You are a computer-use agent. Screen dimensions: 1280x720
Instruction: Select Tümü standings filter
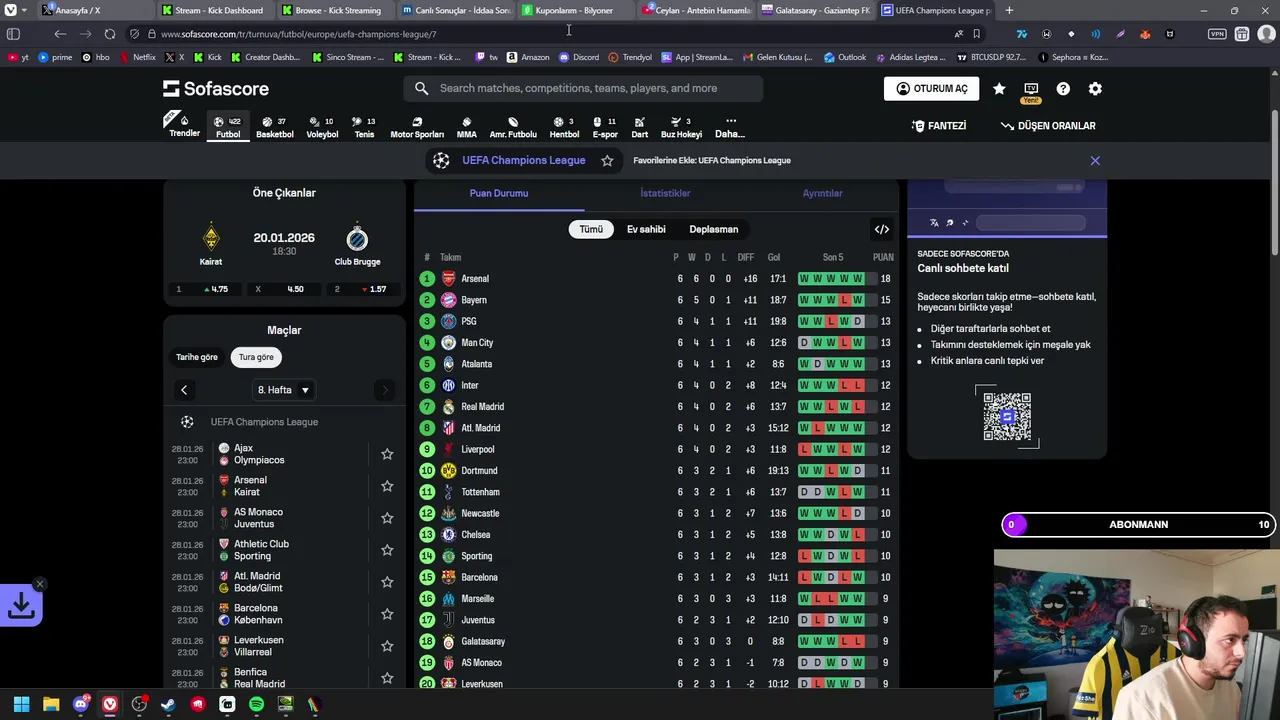(x=591, y=229)
